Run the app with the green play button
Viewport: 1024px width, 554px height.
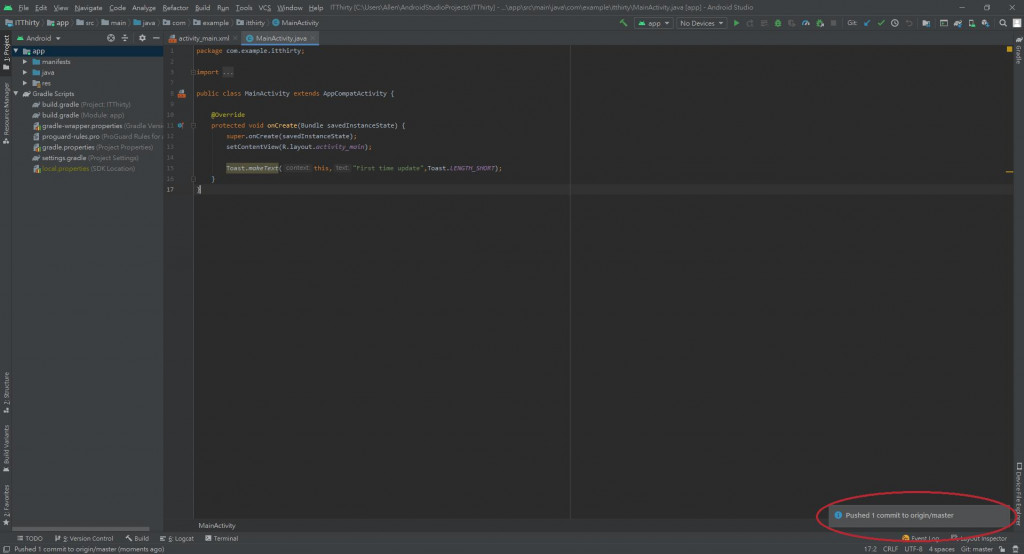coord(736,23)
